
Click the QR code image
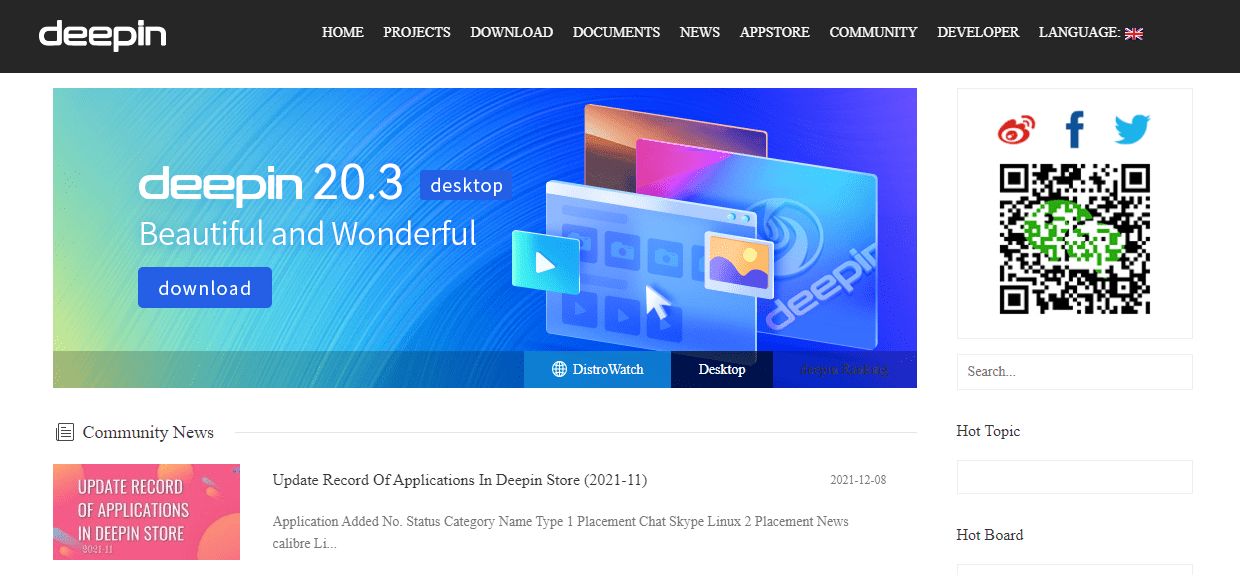pyautogui.click(x=1075, y=239)
